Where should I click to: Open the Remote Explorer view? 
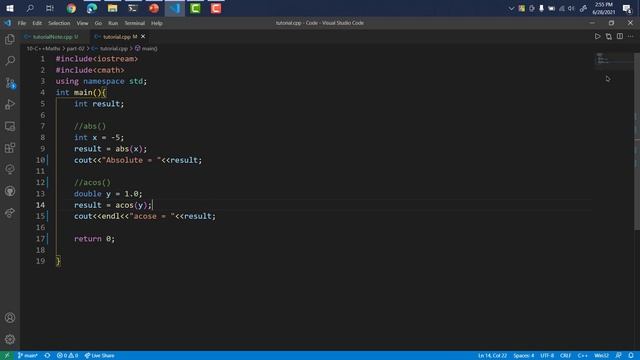click(10, 126)
